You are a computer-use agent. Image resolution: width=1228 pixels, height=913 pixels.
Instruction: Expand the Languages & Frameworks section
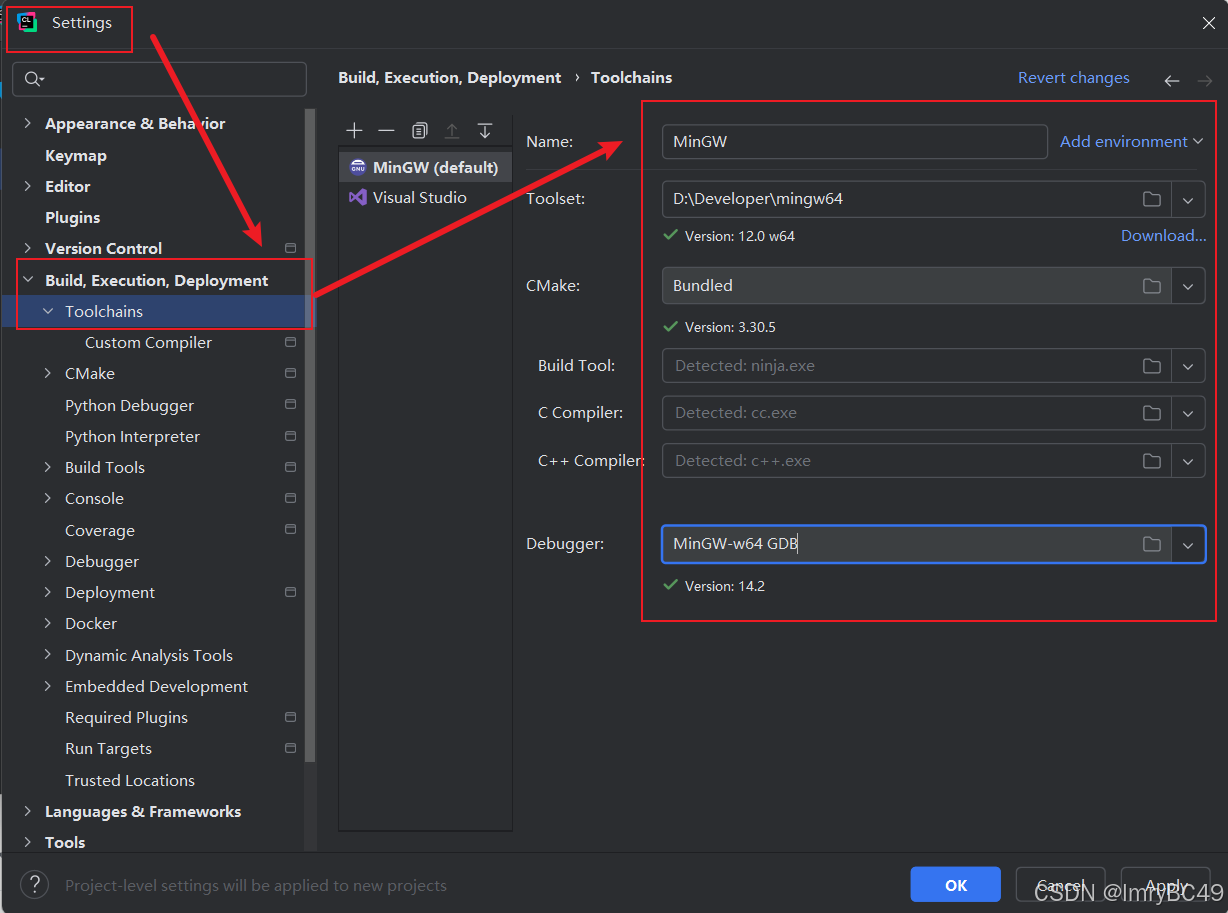pos(28,811)
